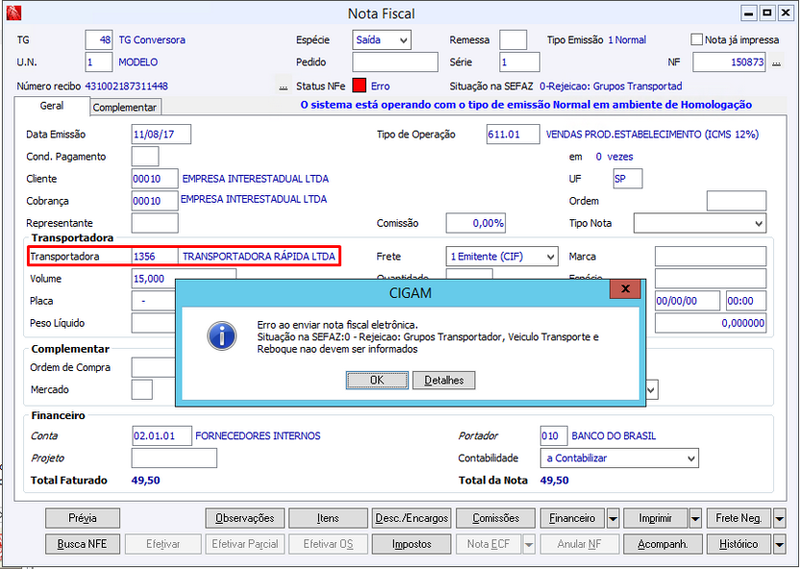Click the Tipo de Operação 611.01 field

pyautogui.click(x=513, y=134)
